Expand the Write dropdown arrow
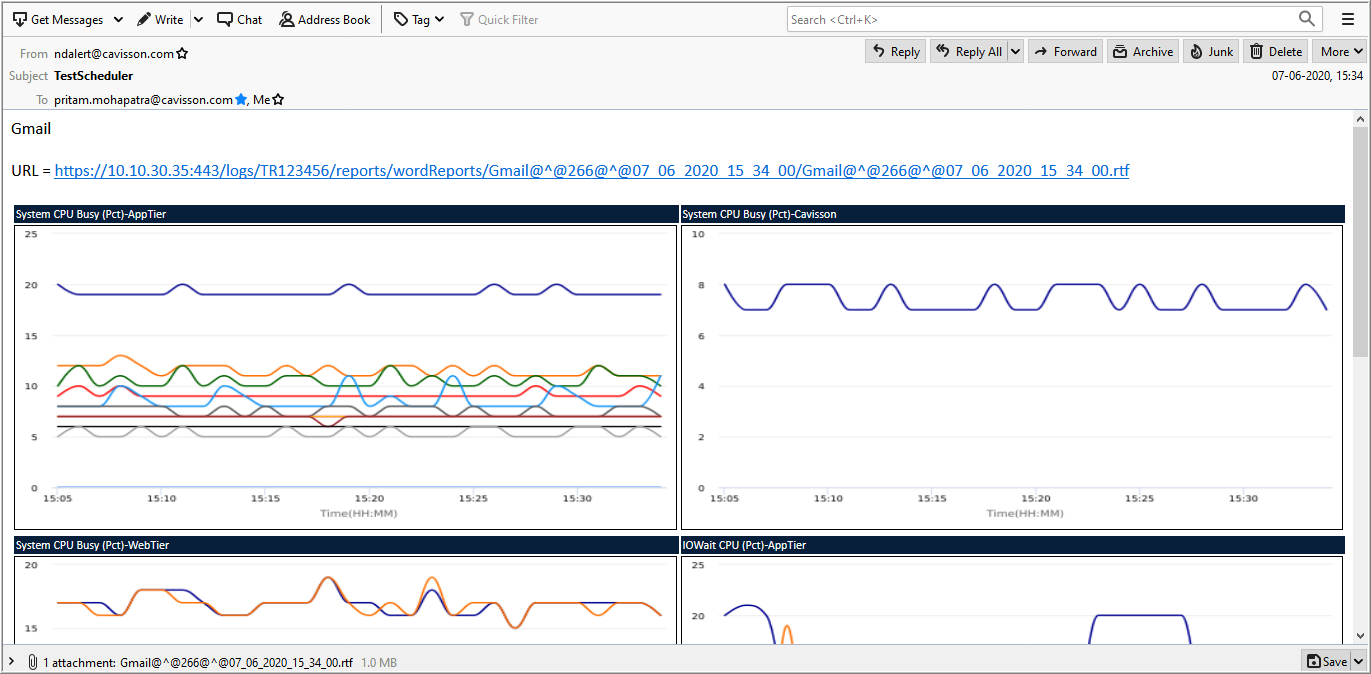This screenshot has height=674, width=1371. click(x=198, y=19)
